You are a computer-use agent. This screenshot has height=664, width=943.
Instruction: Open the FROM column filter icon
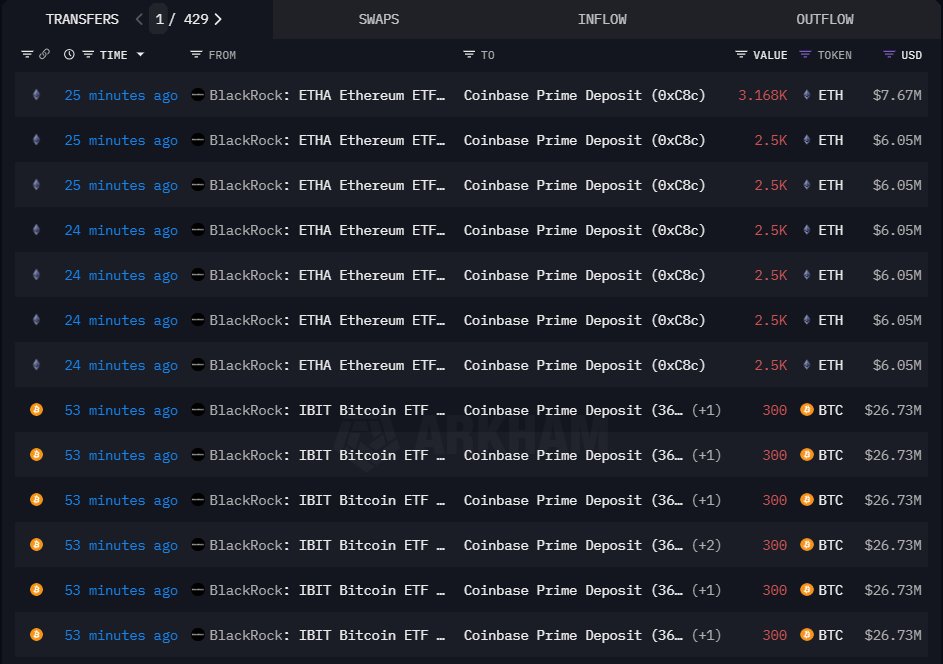pos(196,55)
